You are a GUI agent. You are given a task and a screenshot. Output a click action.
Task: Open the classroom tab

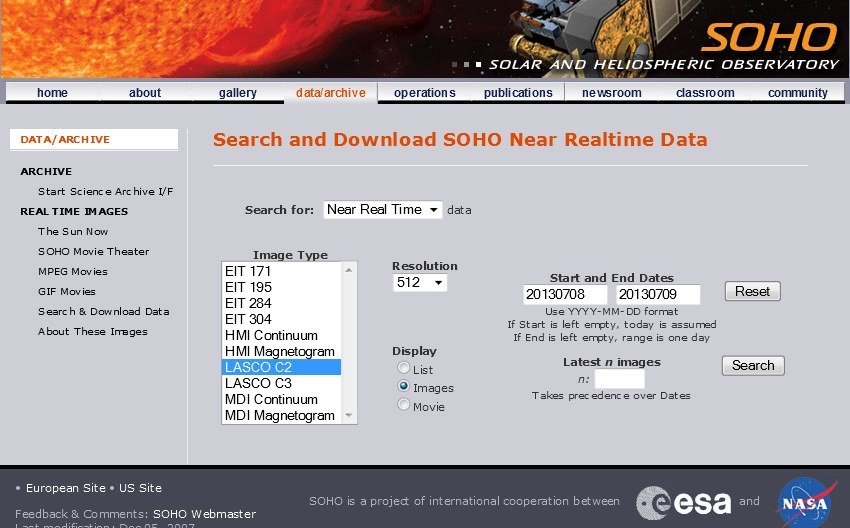[705, 93]
